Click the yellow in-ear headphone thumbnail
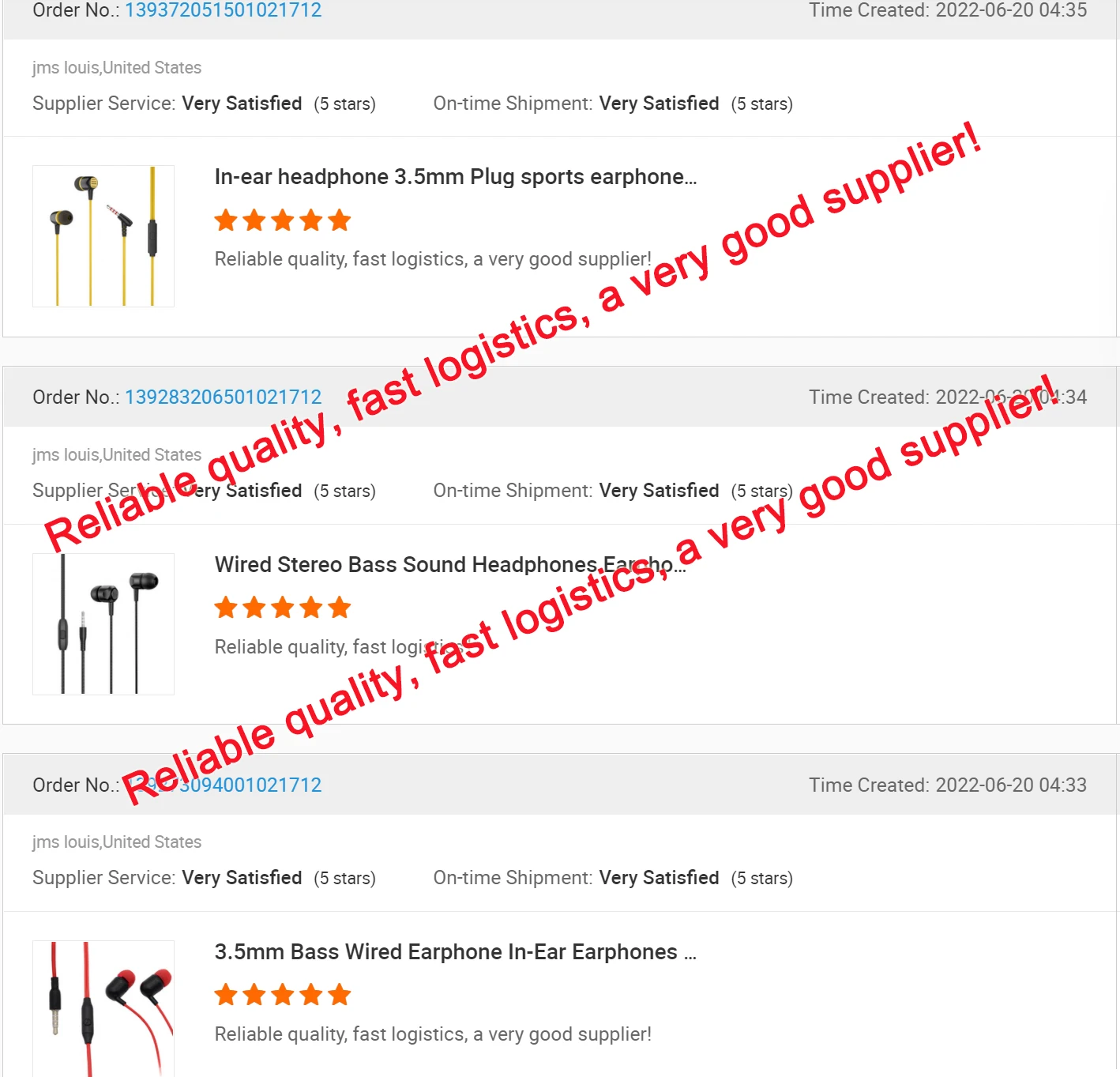1120x1077 pixels. coord(103,236)
